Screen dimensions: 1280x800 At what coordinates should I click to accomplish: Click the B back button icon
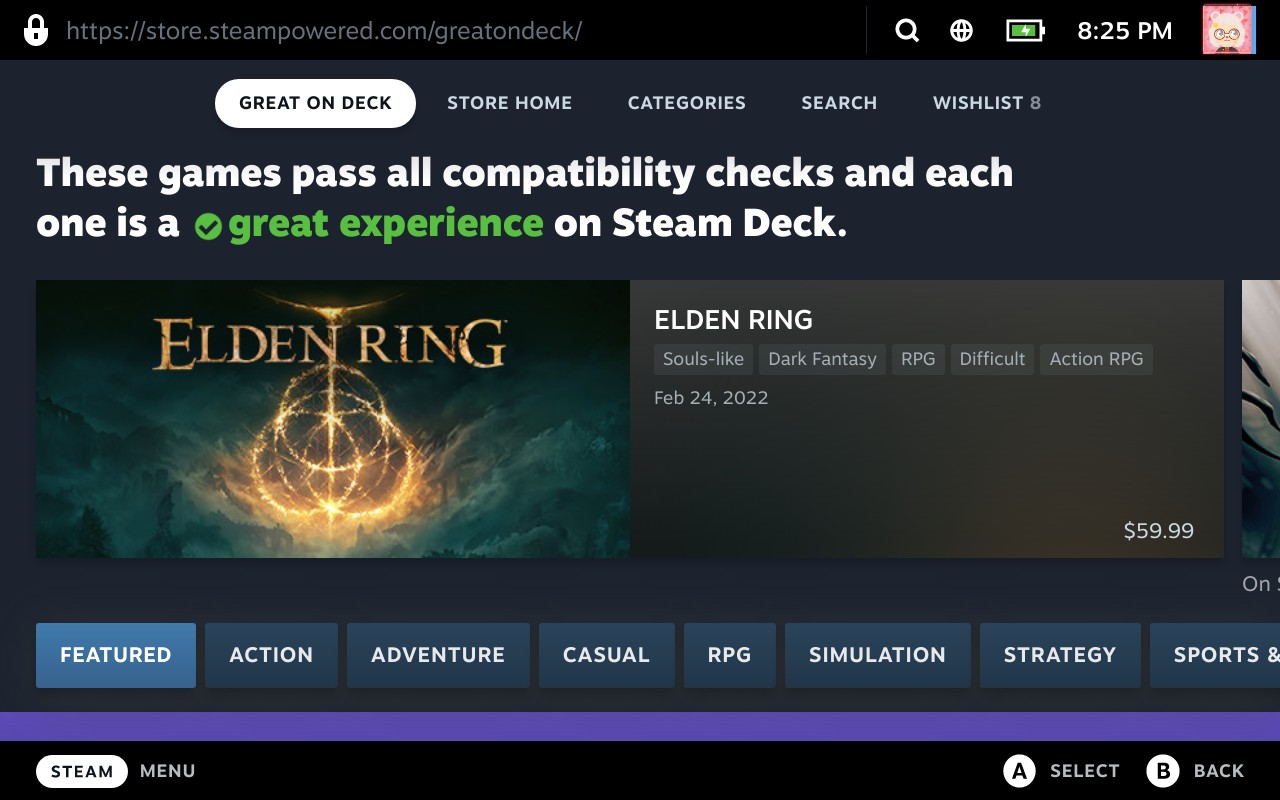tap(1163, 771)
